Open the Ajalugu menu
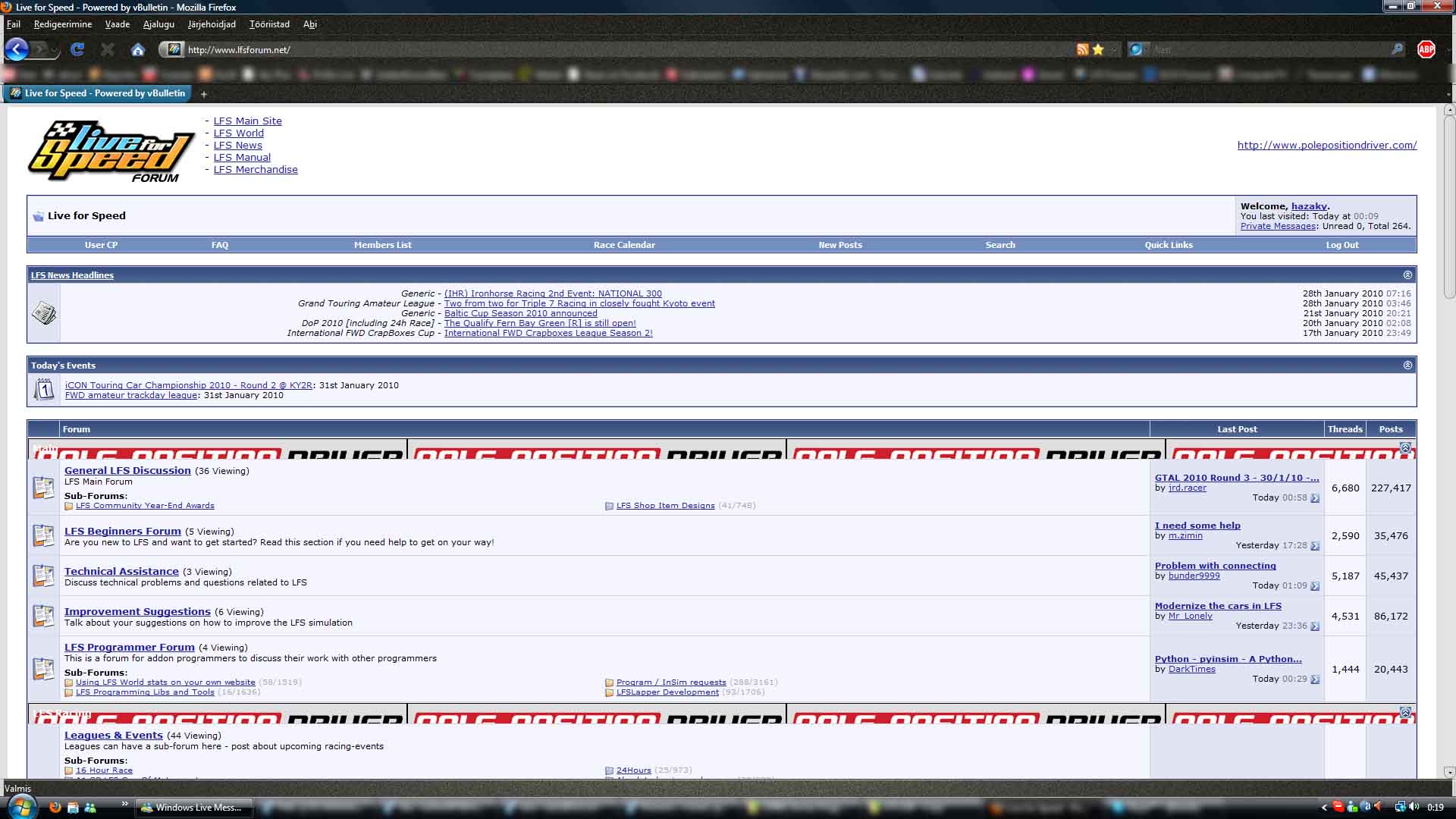The image size is (1456, 819). click(x=158, y=24)
